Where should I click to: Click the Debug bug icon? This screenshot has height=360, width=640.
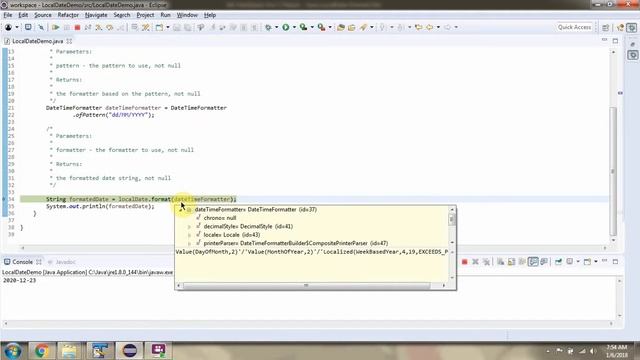268,27
